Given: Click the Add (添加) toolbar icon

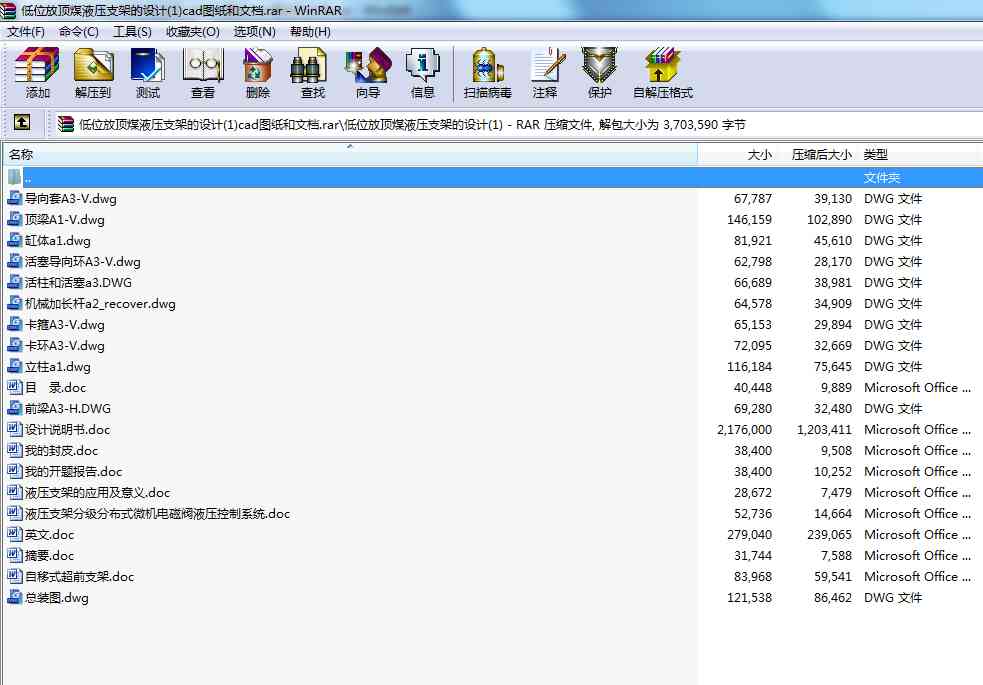Looking at the screenshot, I should [x=37, y=72].
